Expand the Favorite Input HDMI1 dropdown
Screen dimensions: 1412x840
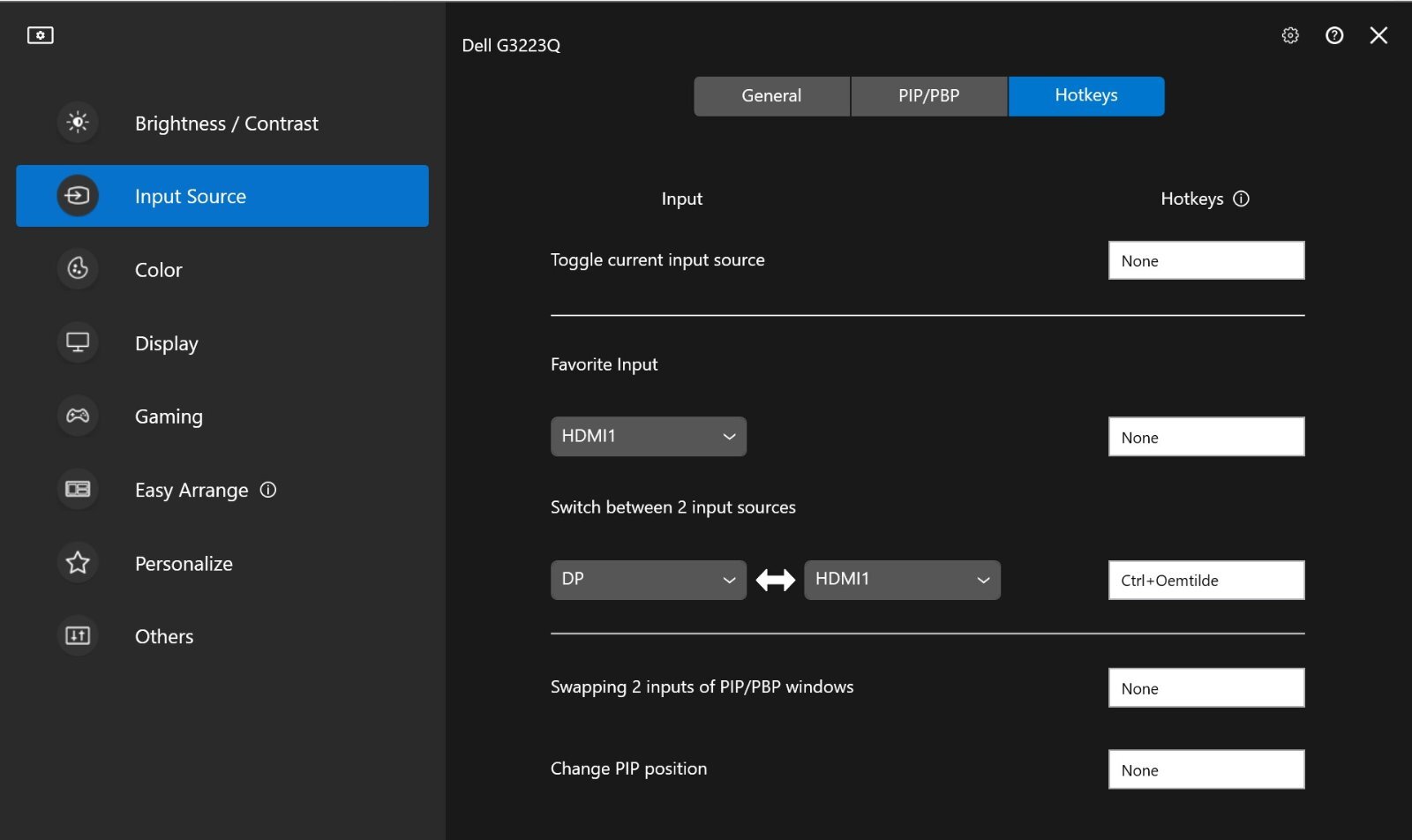coord(649,437)
